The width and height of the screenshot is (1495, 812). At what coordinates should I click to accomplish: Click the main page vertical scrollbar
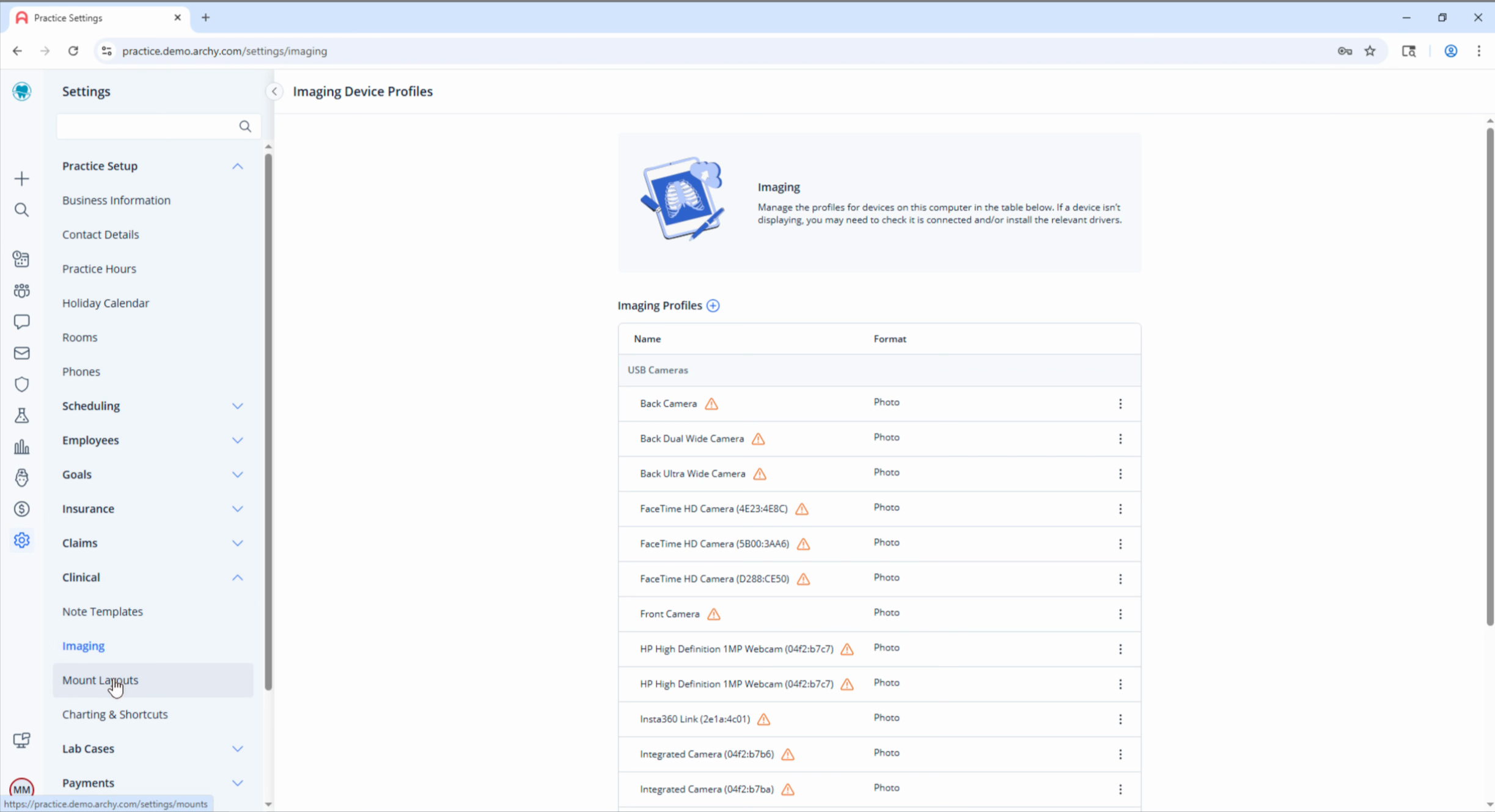[1489, 376]
